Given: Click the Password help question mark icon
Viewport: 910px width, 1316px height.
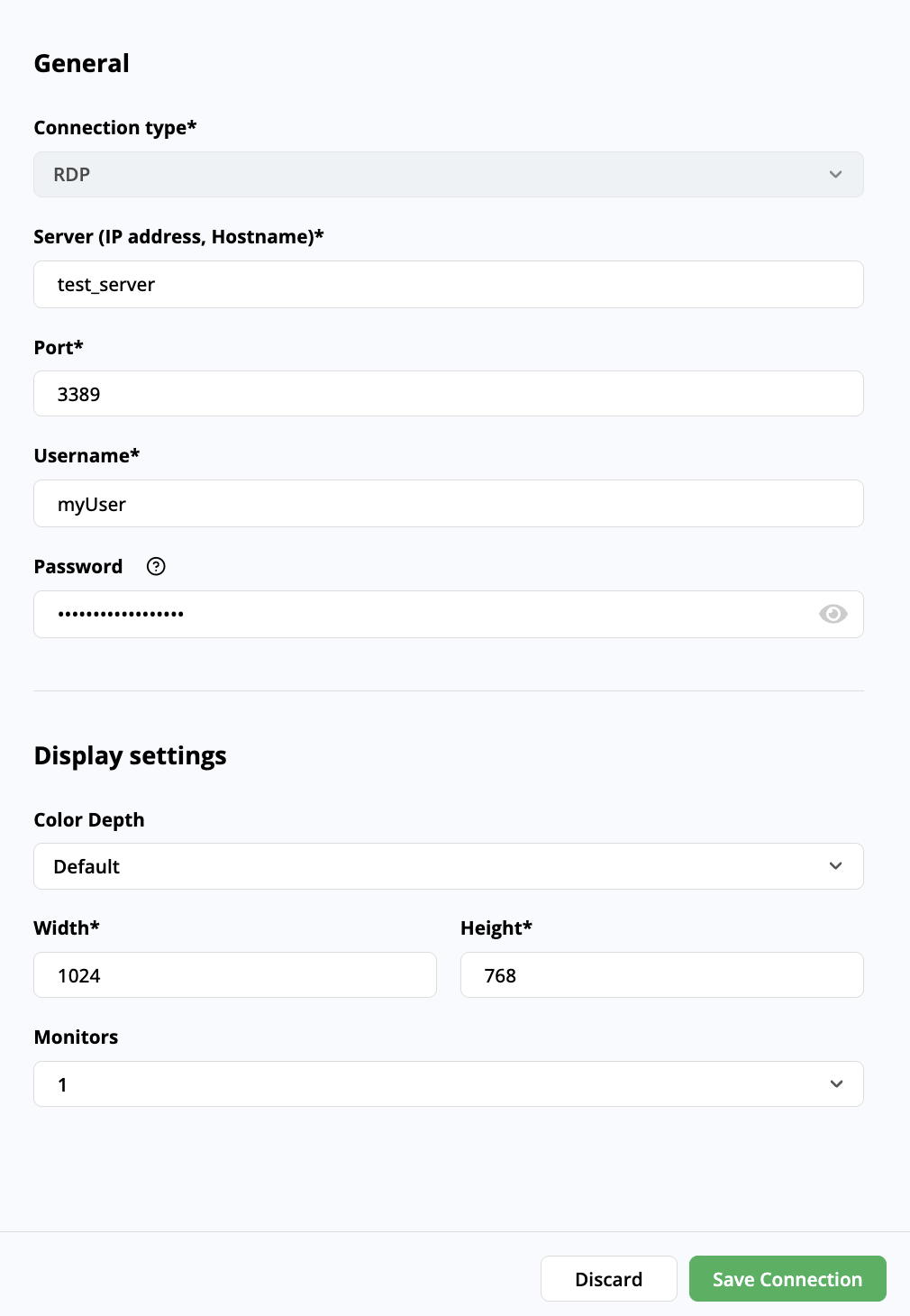Looking at the screenshot, I should [156, 566].
